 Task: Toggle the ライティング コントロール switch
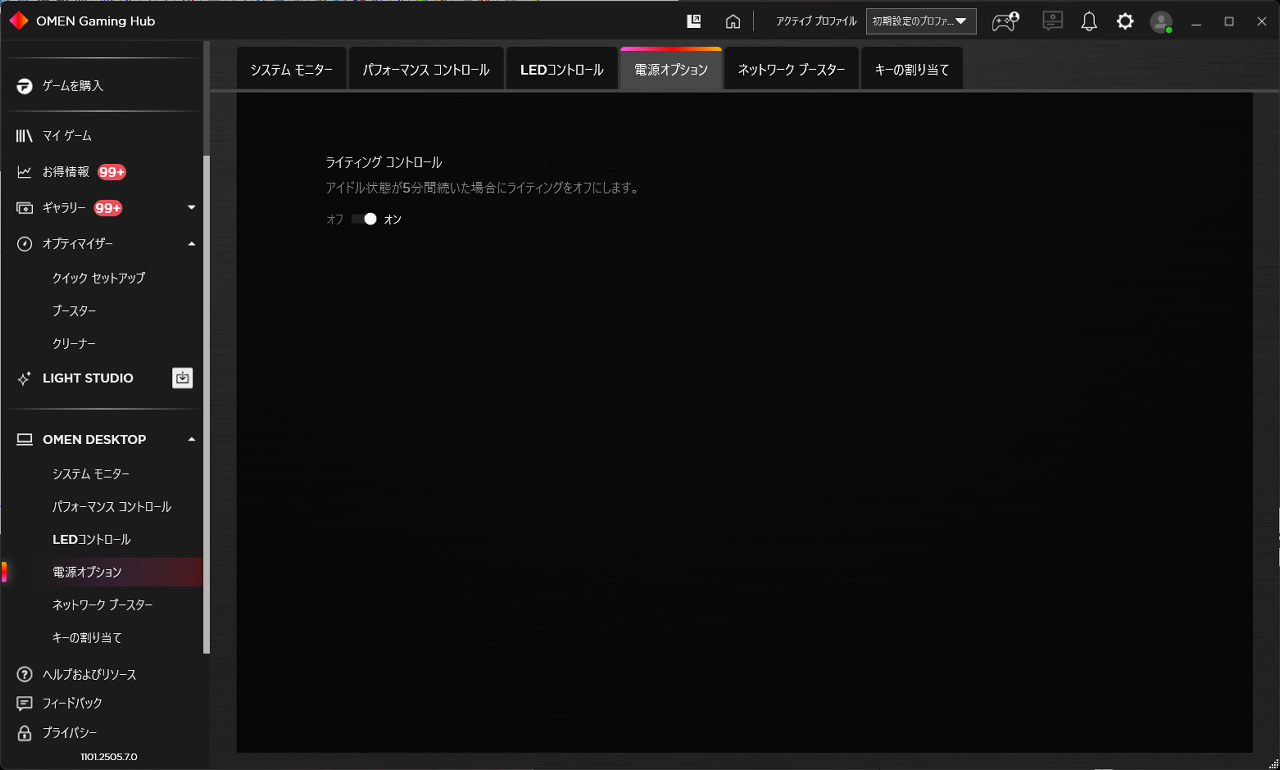(x=364, y=219)
